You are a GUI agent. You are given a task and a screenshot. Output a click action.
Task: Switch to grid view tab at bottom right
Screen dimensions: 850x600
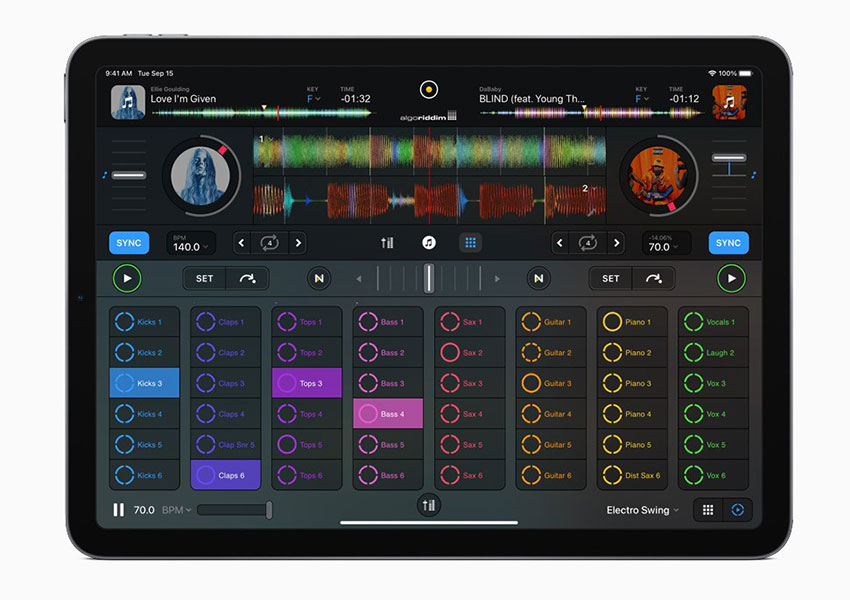(708, 510)
